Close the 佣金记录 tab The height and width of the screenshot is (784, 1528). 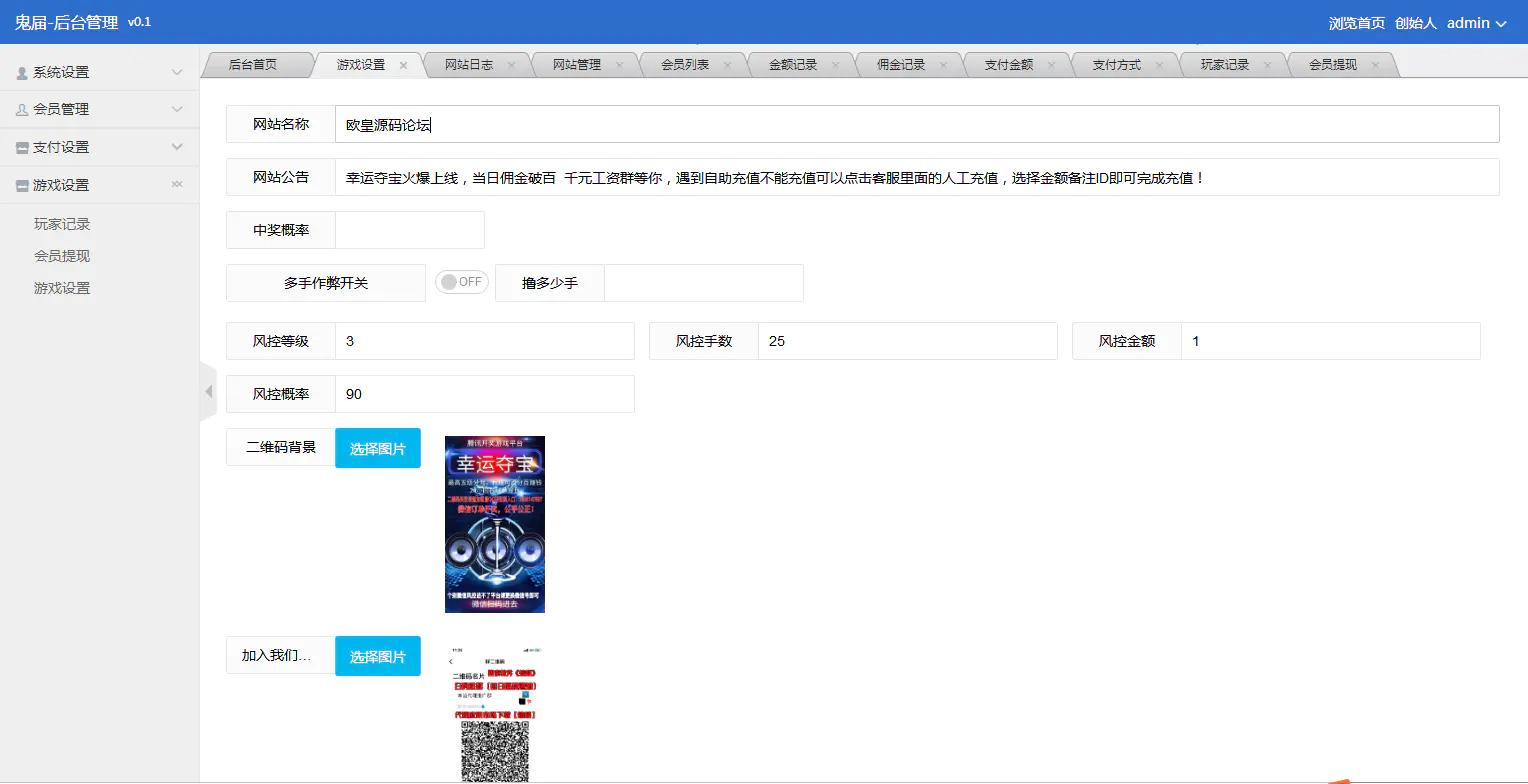click(x=944, y=63)
